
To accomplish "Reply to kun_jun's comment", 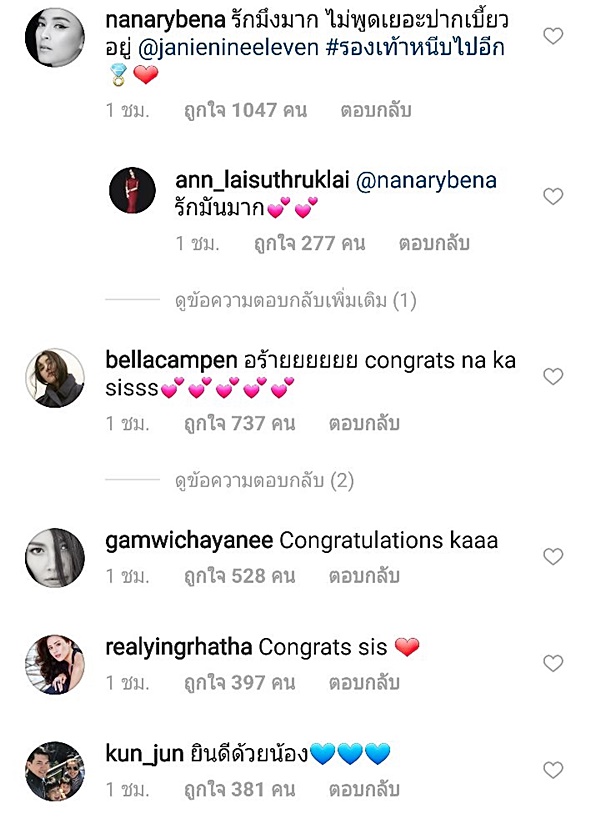I will click(364, 790).
